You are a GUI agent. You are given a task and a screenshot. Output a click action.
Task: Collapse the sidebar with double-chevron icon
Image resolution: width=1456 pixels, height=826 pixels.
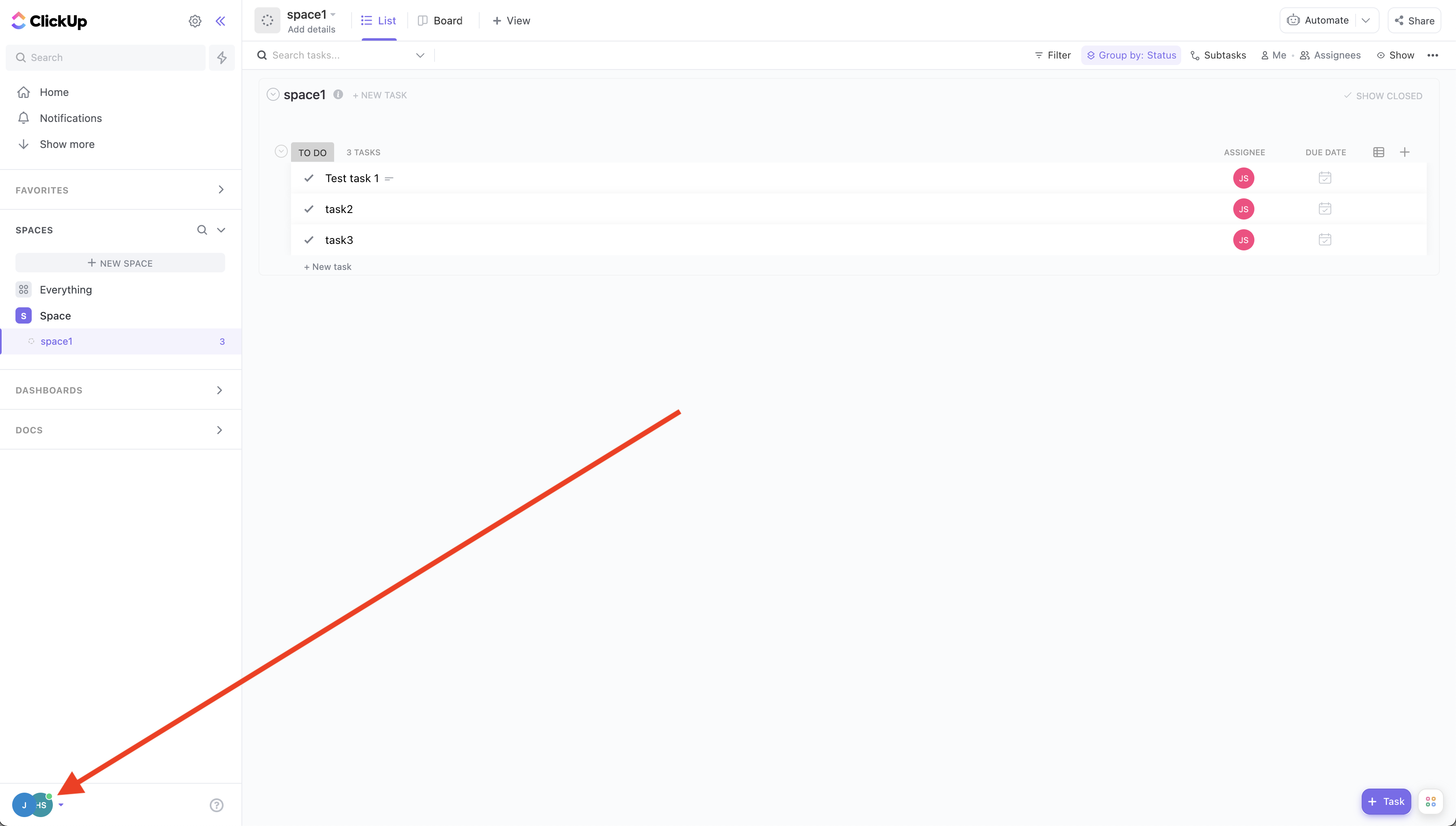221,21
